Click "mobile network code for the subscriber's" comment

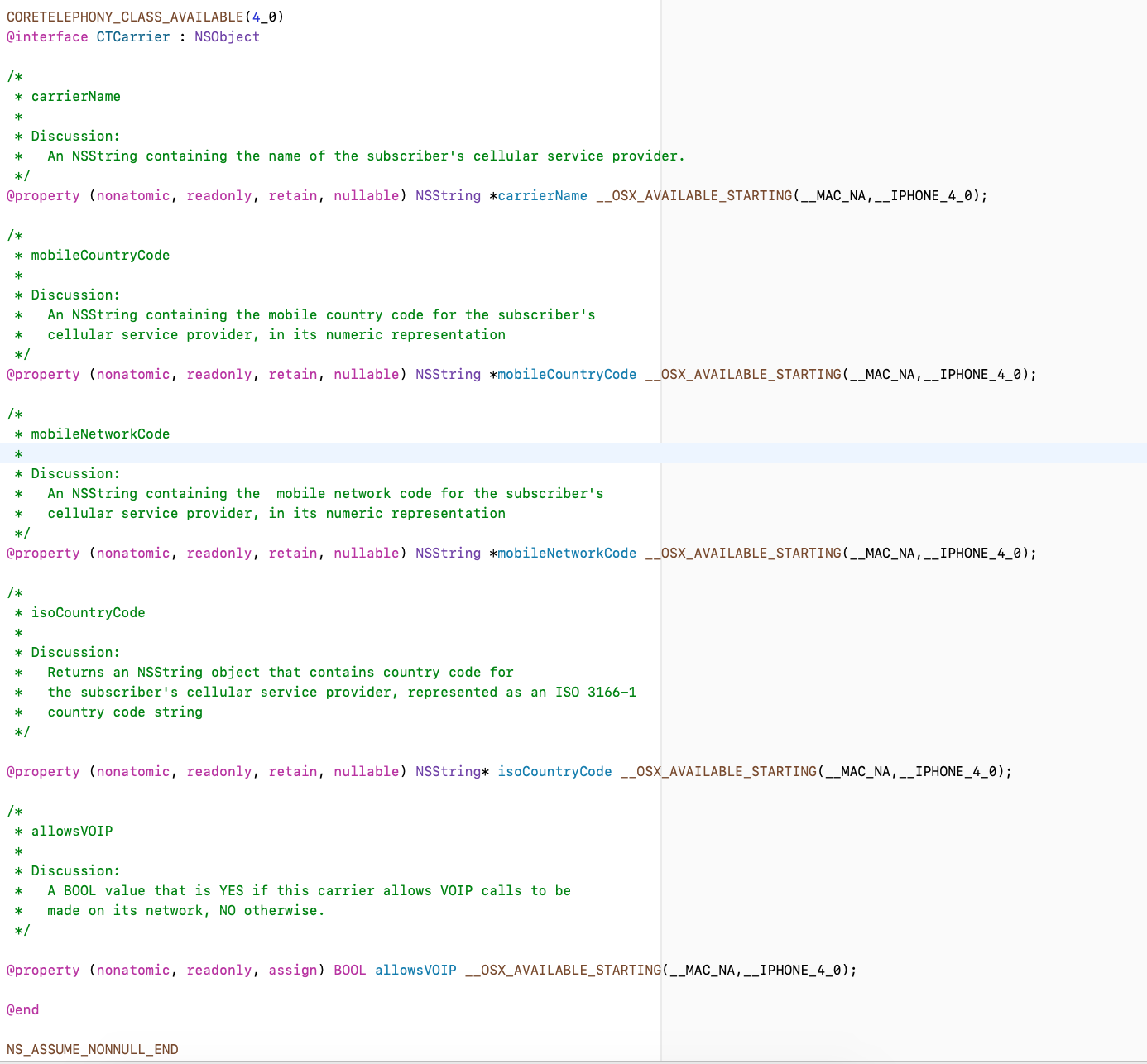(440, 493)
